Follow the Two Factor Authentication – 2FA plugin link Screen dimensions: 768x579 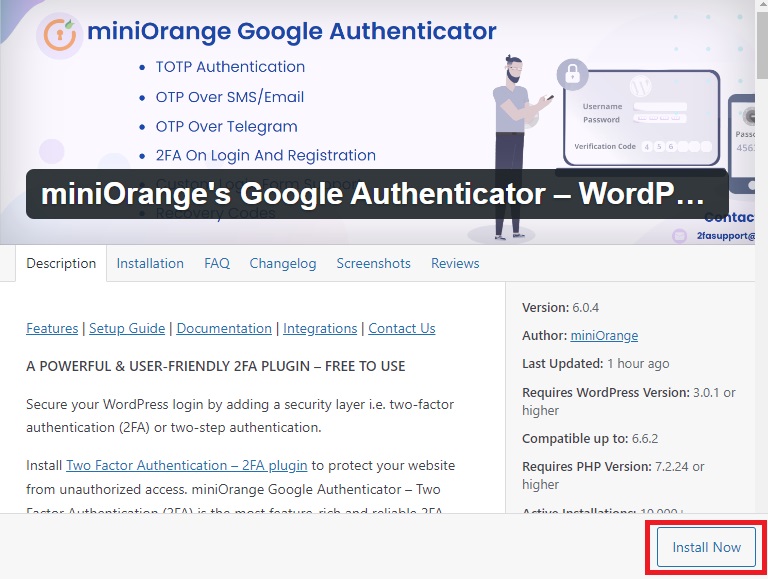pos(187,465)
